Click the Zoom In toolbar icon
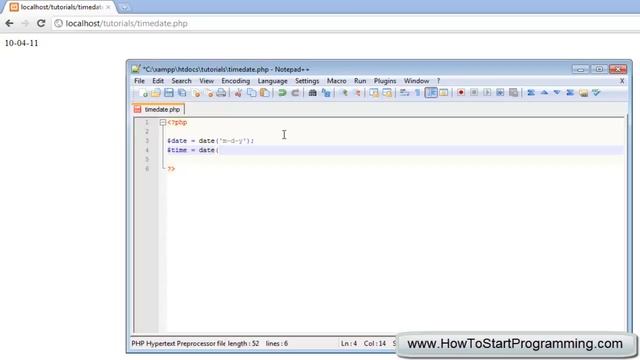640x360 pixels. pos(344,93)
